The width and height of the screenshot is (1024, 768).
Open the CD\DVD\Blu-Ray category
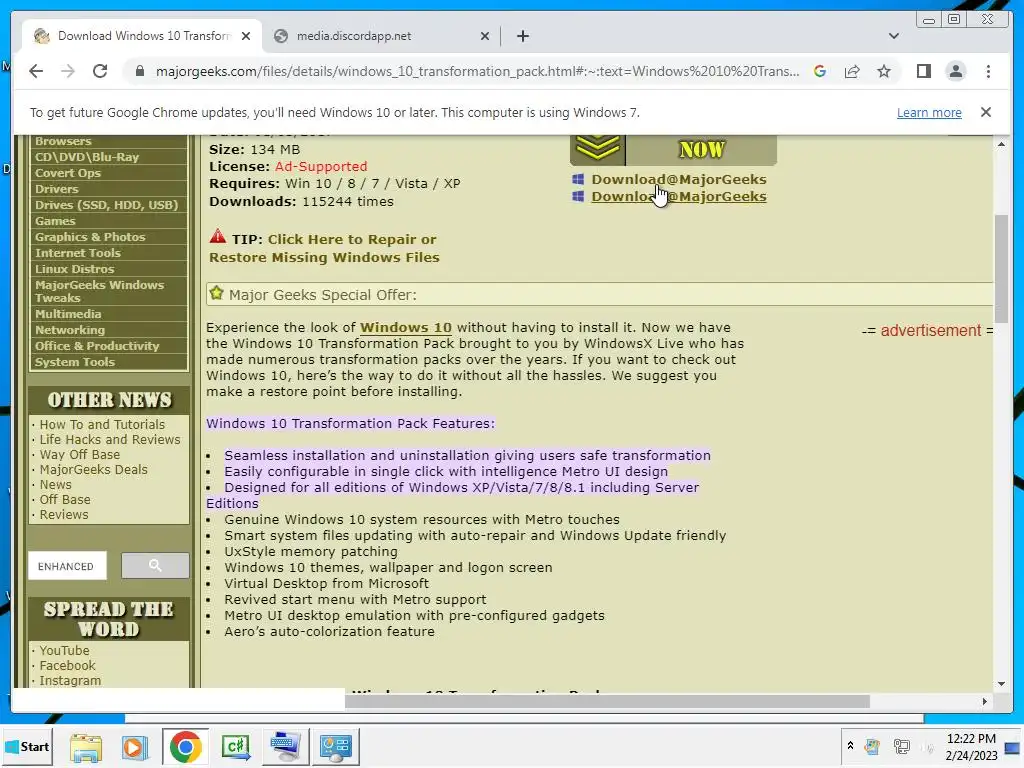click(x=87, y=157)
